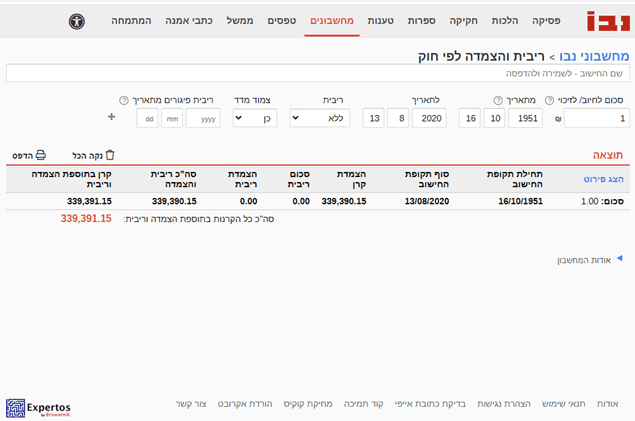Click the end month field 8
Screen dimensions: 635x421
tap(398, 118)
